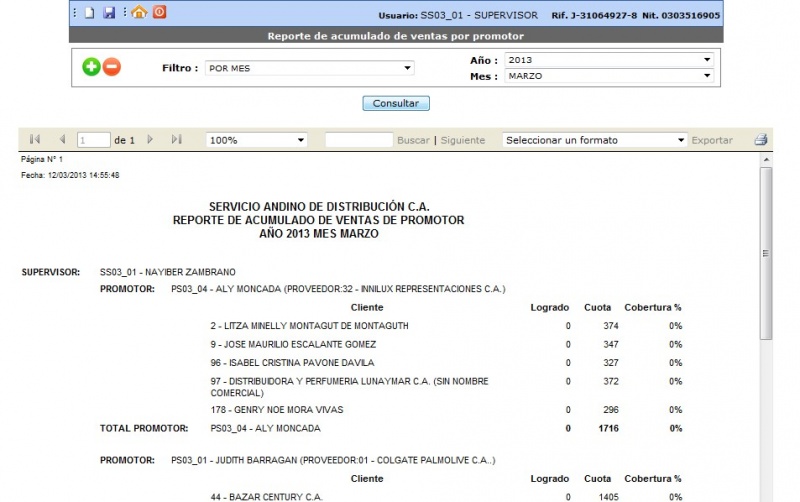The width and height of the screenshot is (800, 502).
Task: Click the Rif. J-31064927-8 text
Action: pos(594,15)
